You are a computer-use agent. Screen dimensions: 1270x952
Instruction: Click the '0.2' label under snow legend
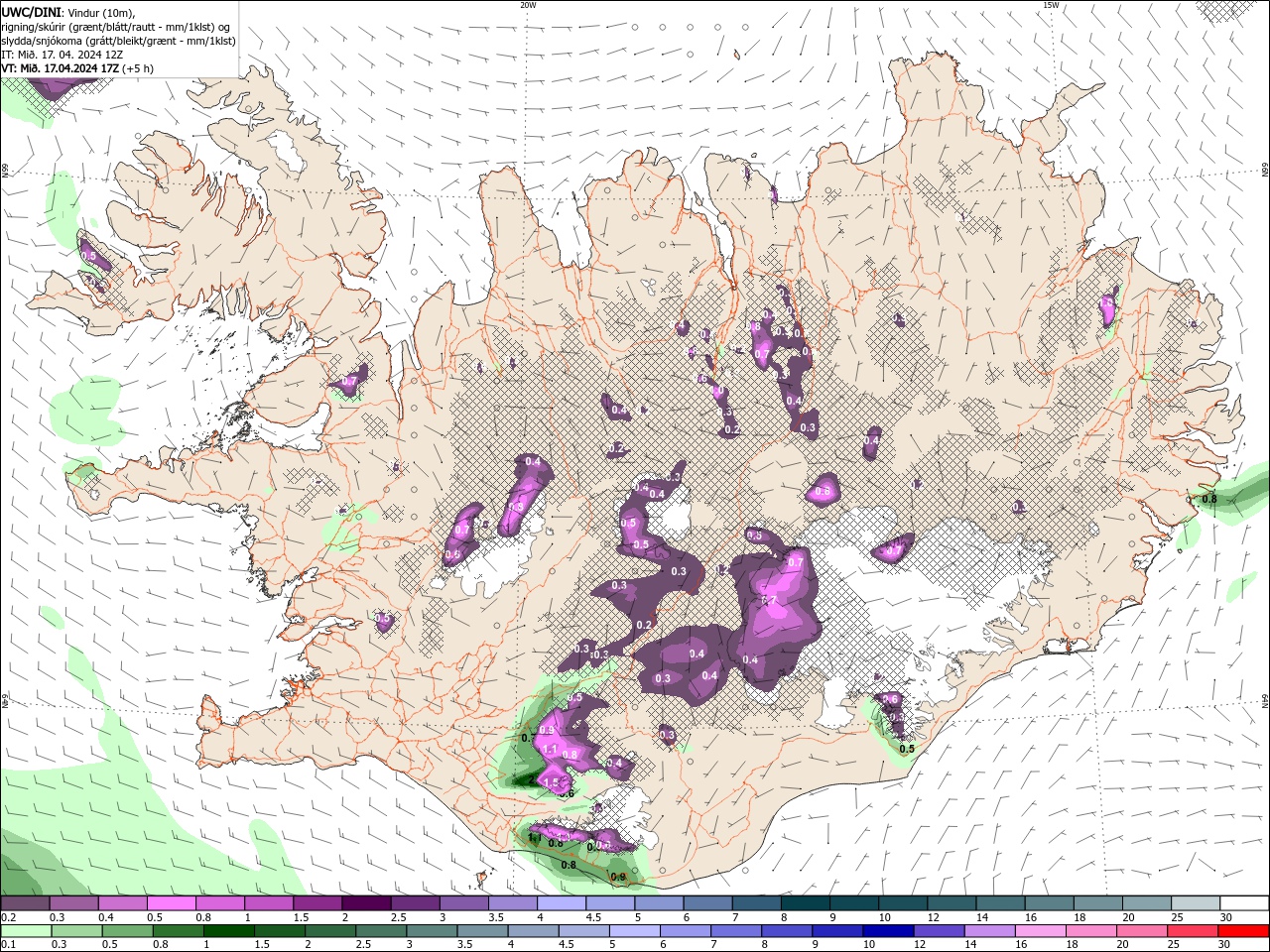(8, 917)
